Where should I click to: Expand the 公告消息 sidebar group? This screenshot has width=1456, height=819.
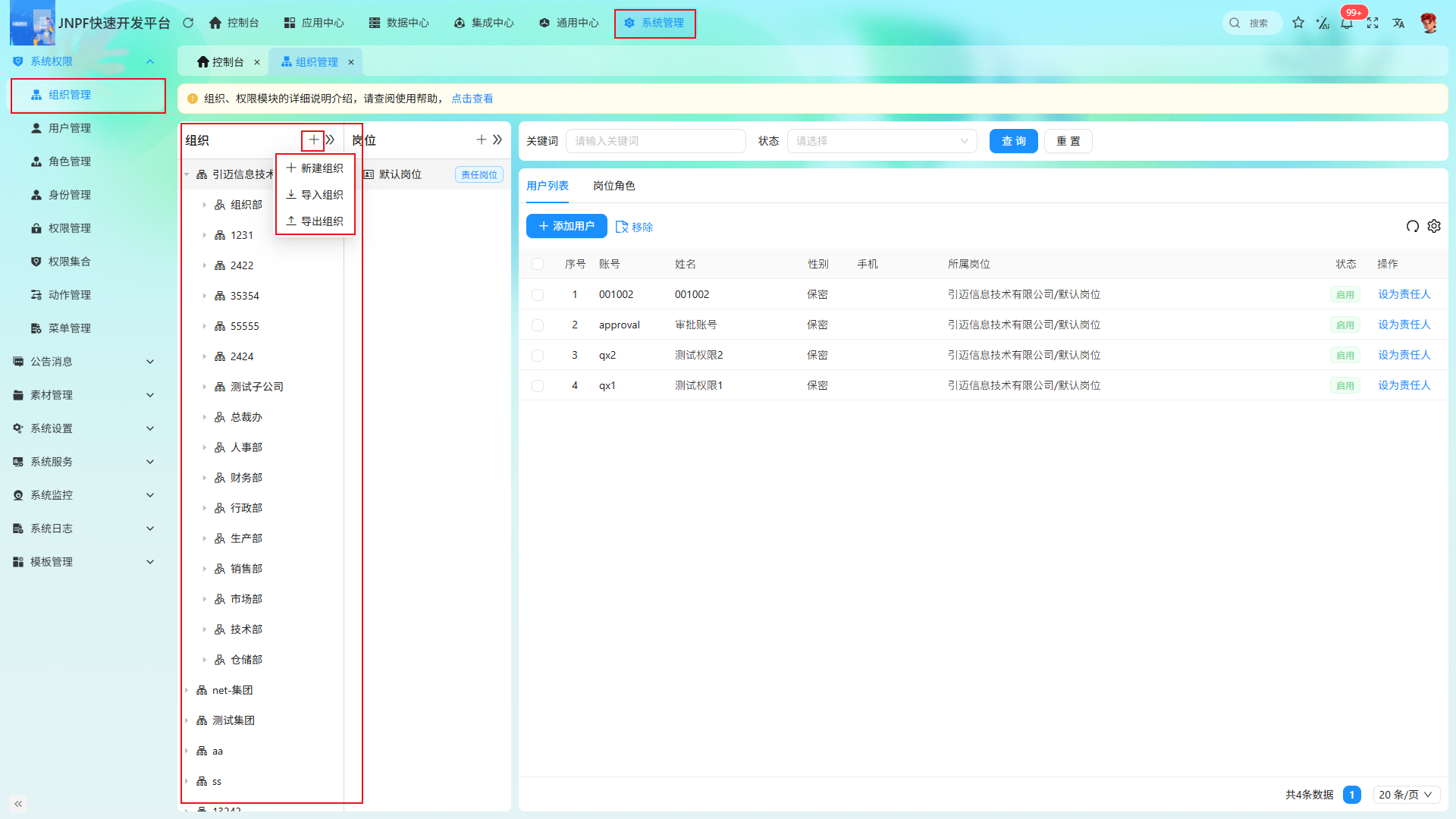(83, 362)
